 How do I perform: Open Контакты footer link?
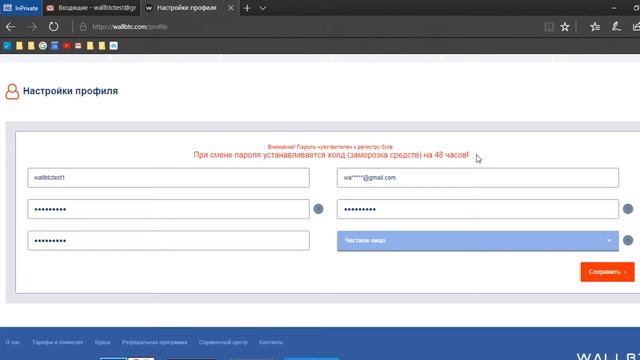[271, 342]
